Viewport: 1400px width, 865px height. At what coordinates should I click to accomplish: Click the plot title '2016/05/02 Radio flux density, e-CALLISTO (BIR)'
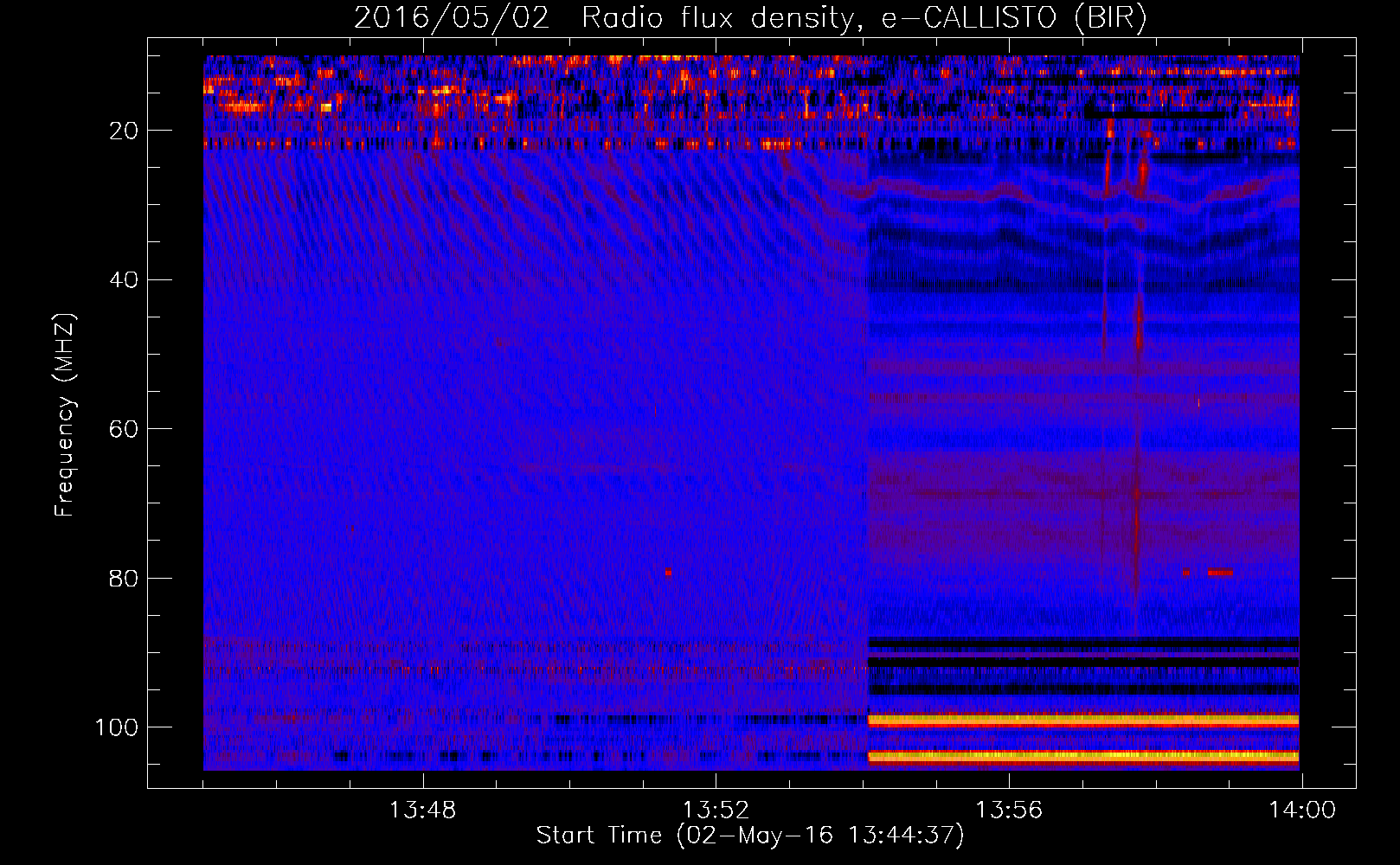pyautogui.click(x=750, y=18)
